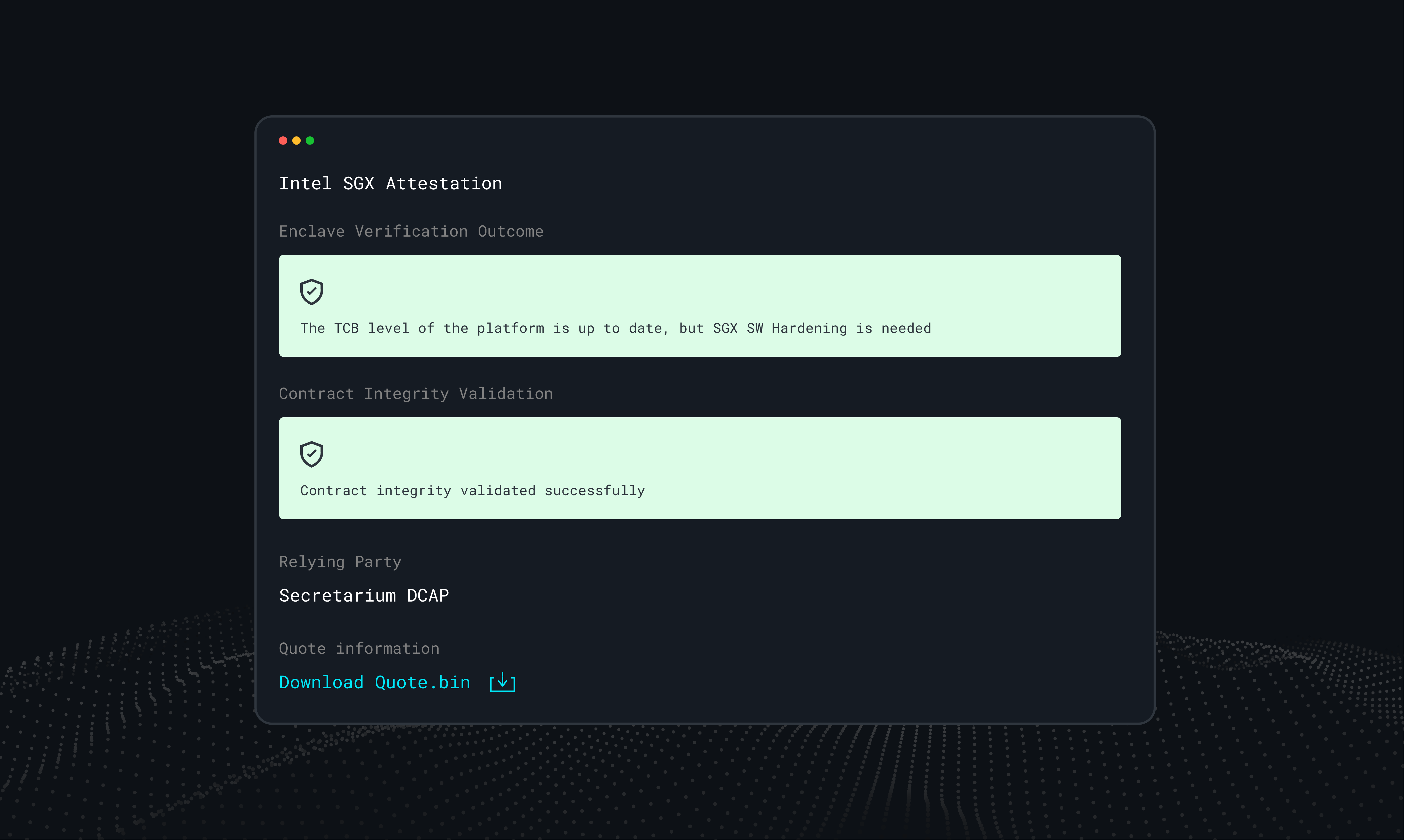Image resolution: width=1404 pixels, height=840 pixels.
Task: Click the Contract Integrity Validation heading
Action: [x=416, y=394]
